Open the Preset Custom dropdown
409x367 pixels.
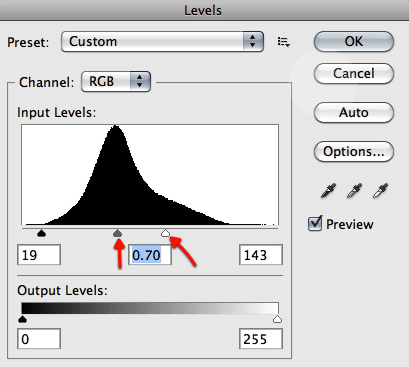[162, 42]
